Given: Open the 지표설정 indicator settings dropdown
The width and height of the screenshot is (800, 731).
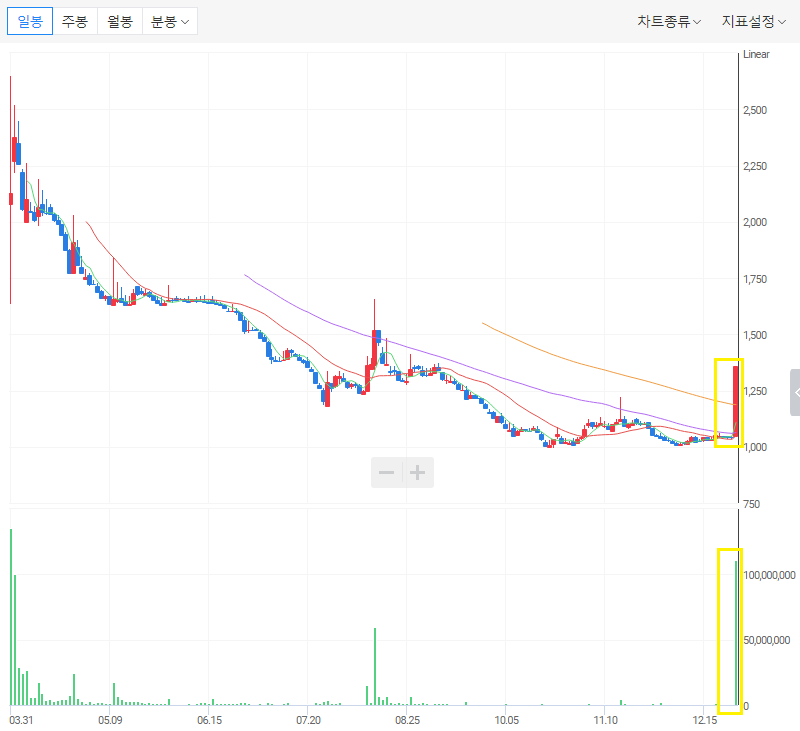Looking at the screenshot, I should (x=754, y=21).
